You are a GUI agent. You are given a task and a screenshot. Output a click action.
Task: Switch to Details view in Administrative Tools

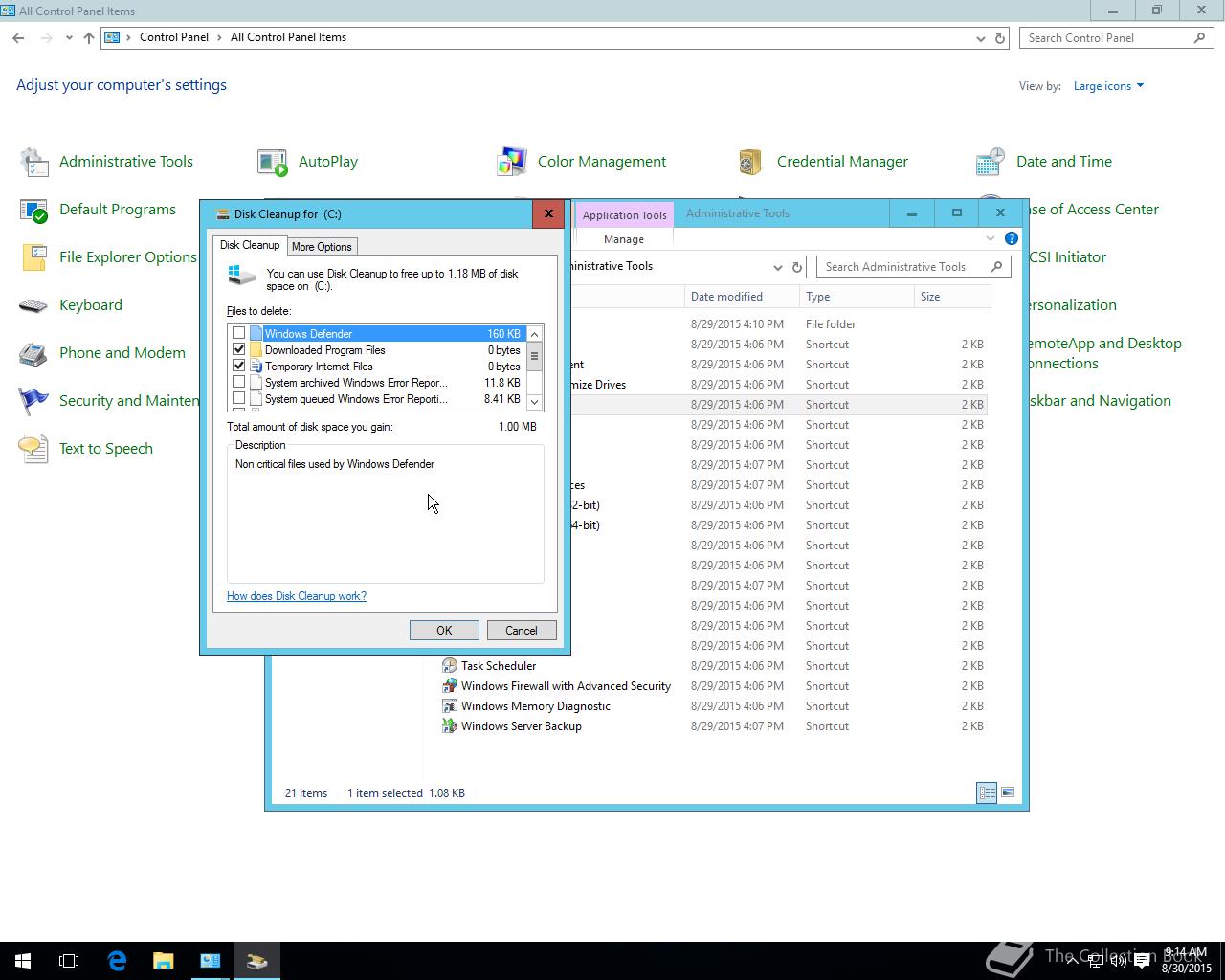(x=987, y=792)
